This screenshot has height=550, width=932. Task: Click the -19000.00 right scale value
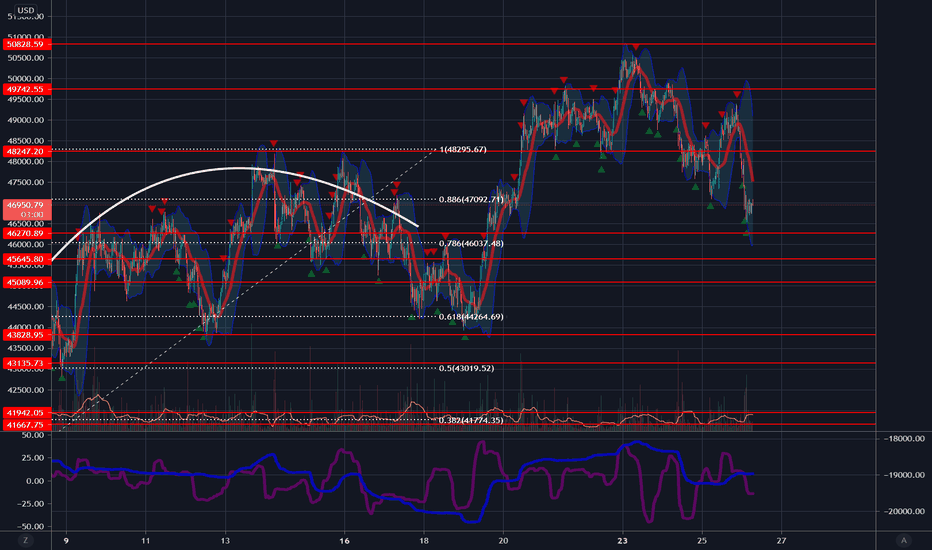click(903, 475)
